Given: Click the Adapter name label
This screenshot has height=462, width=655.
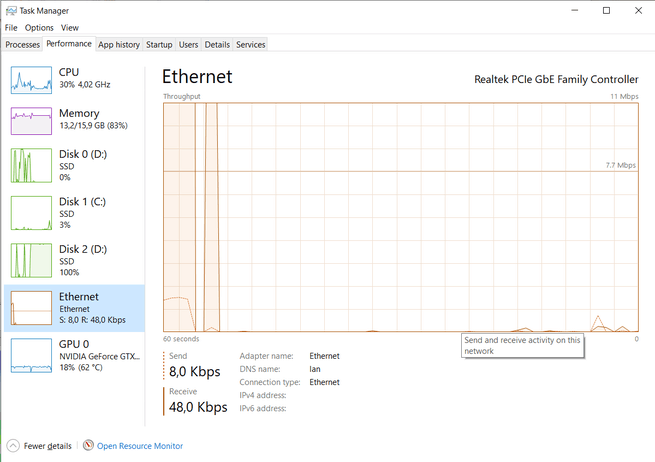Looking at the screenshot, I should click(267, 356).
